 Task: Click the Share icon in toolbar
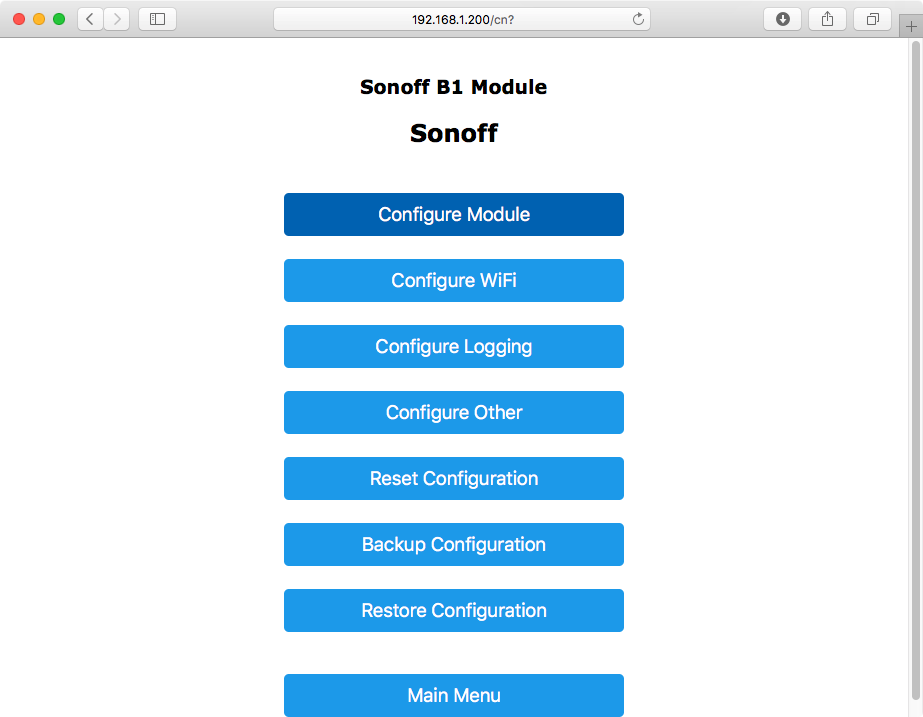[x=828, y=19]
